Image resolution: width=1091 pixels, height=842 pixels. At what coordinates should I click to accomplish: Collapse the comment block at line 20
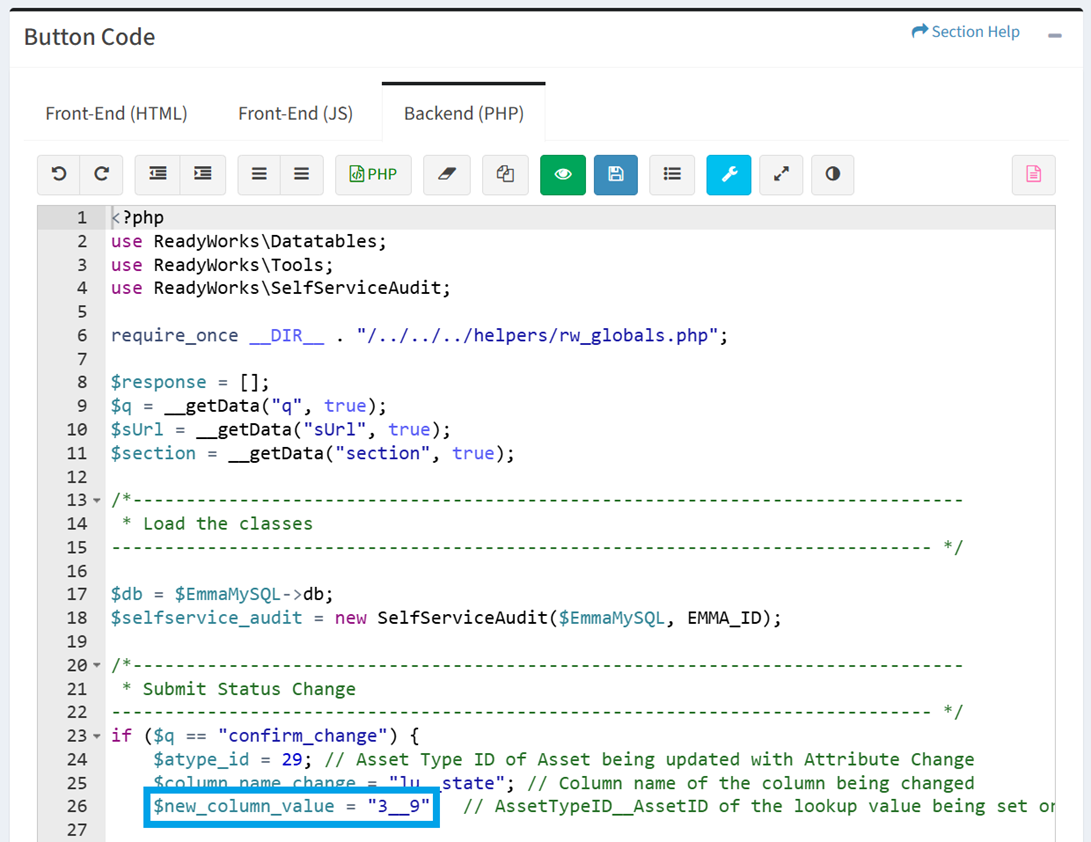(97, 666)
